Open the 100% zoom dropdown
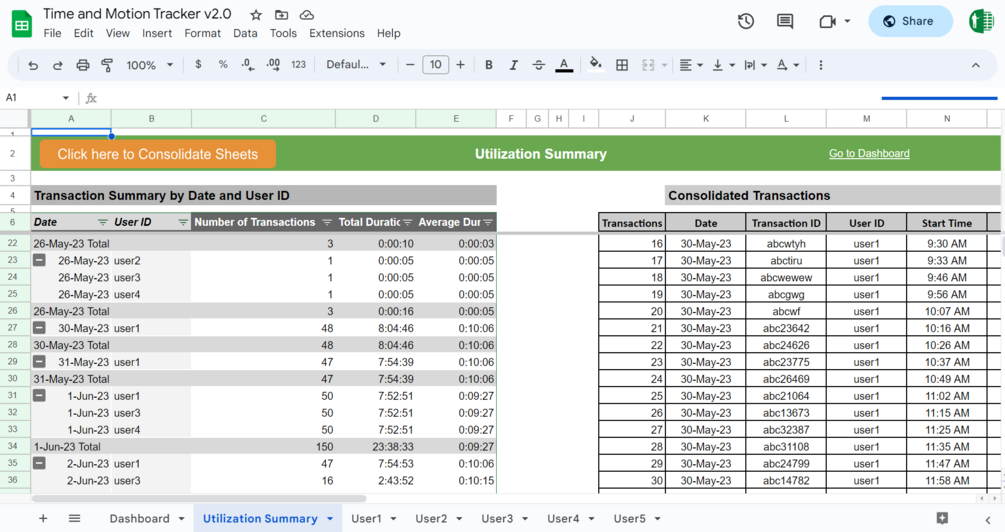Viewport: 1005px width, 532px height. [x=150, y=65]
